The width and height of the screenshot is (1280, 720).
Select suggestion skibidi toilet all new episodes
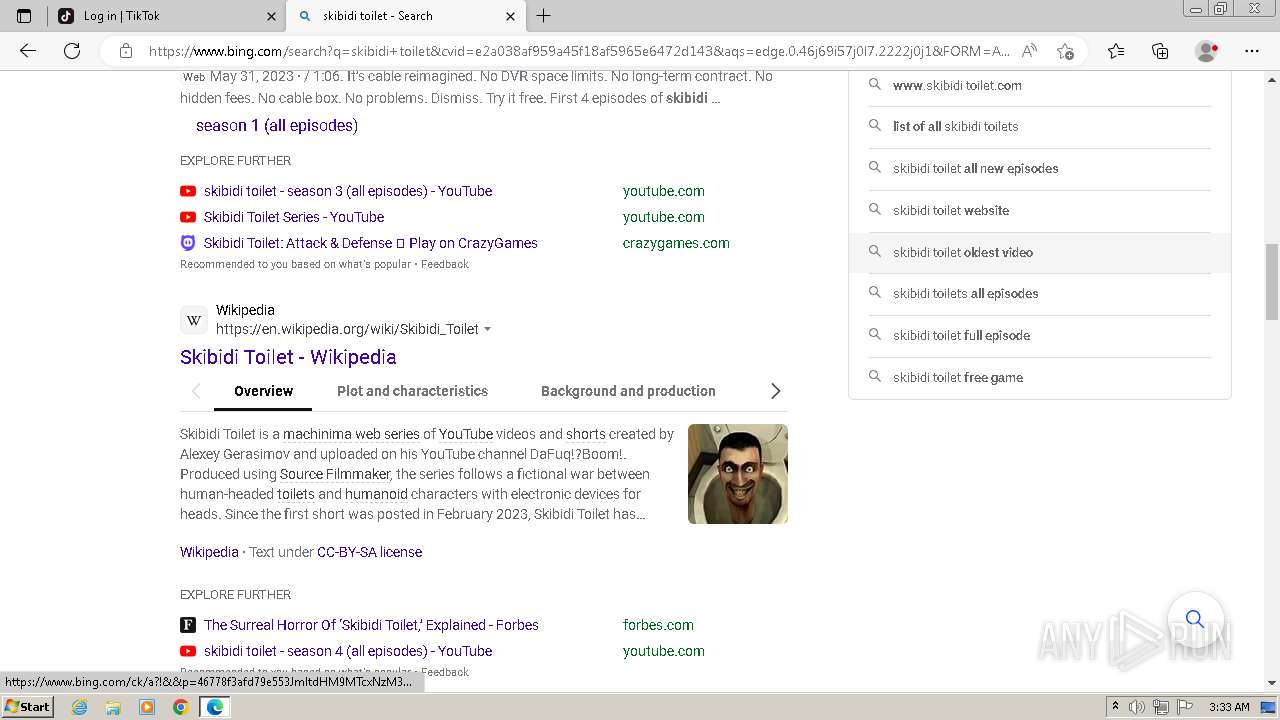coord(1040,168)
